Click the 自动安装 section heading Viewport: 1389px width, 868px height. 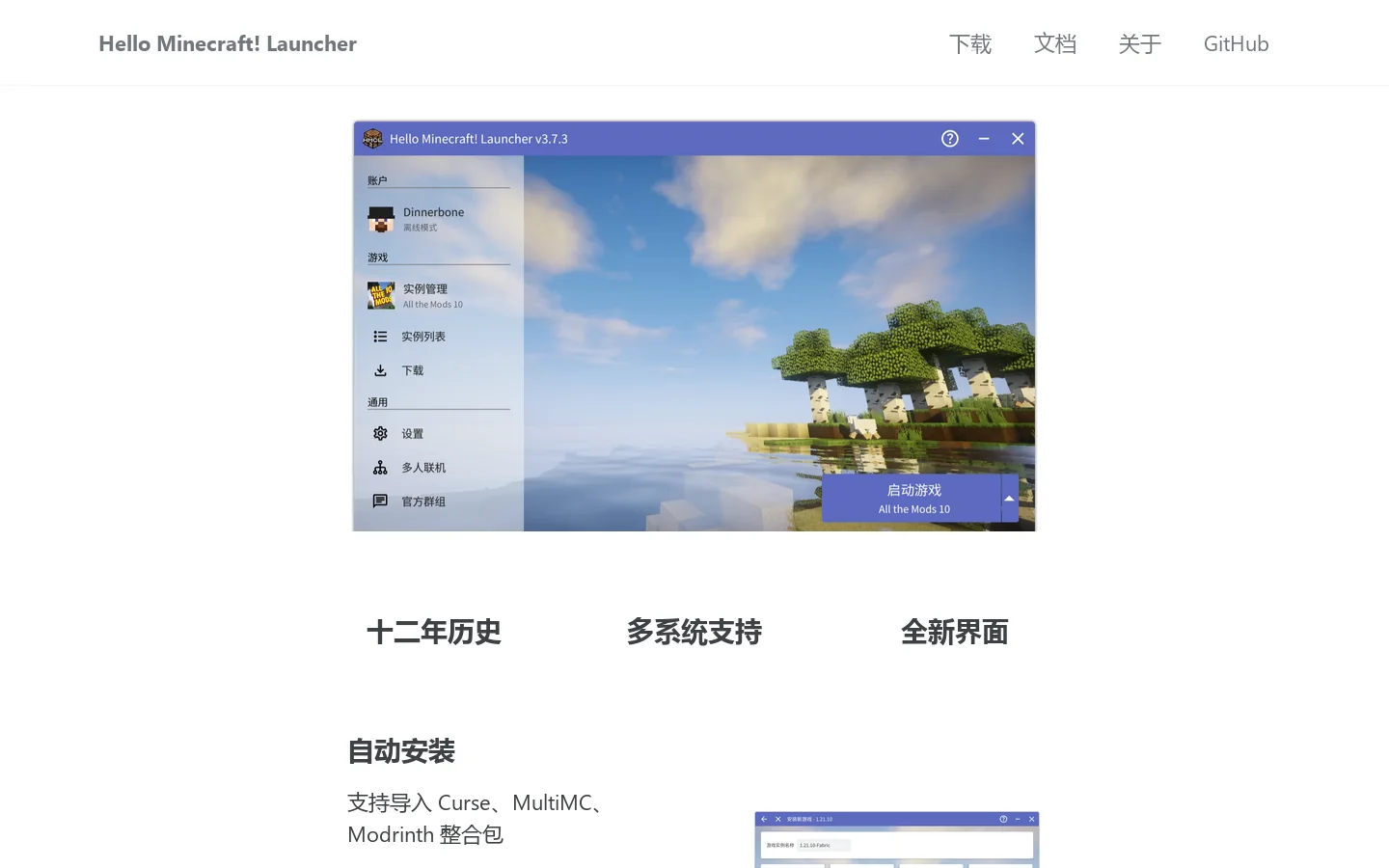[x=401, y=751]
